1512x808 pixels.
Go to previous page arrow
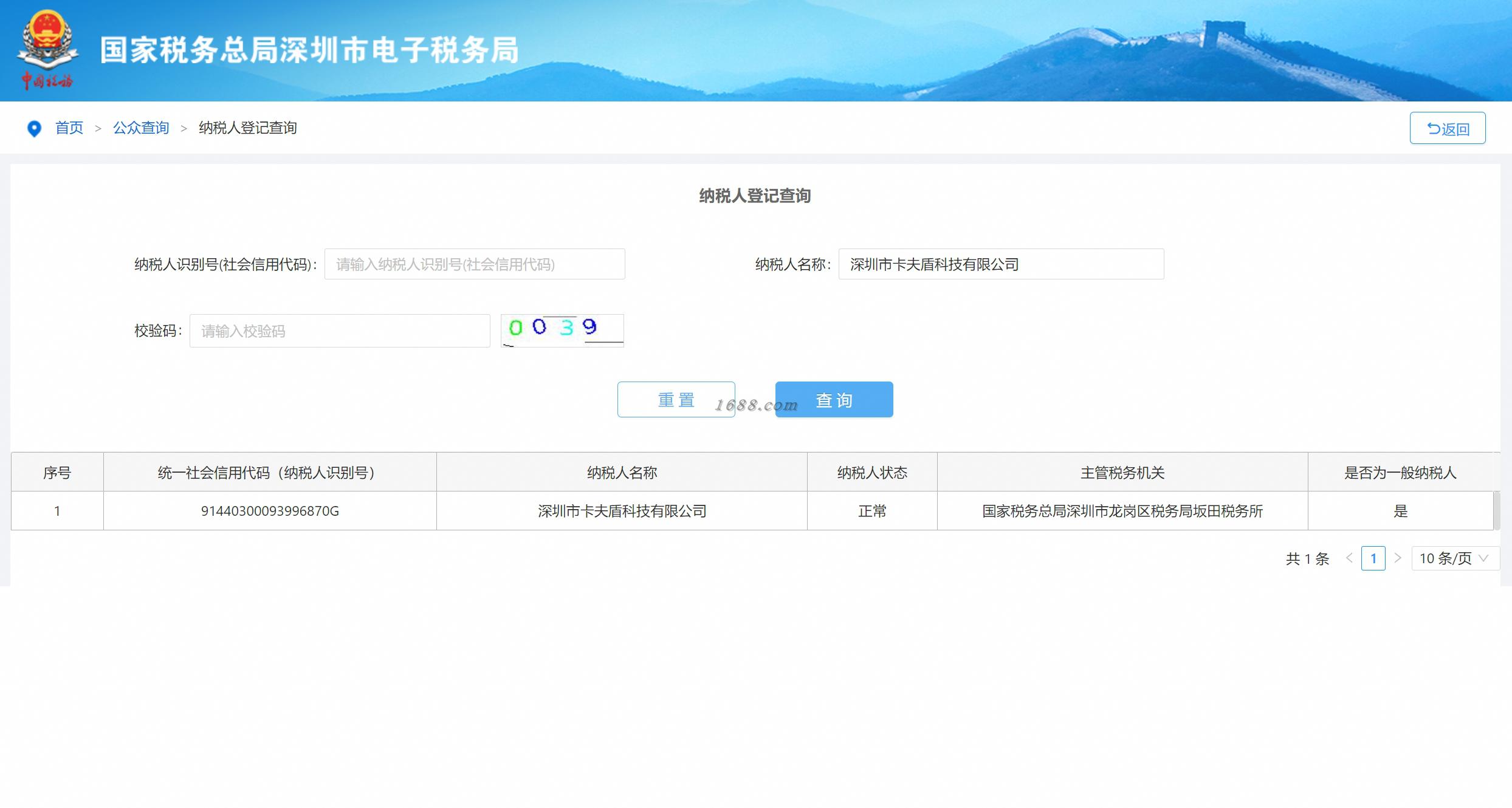[1349, 558]
